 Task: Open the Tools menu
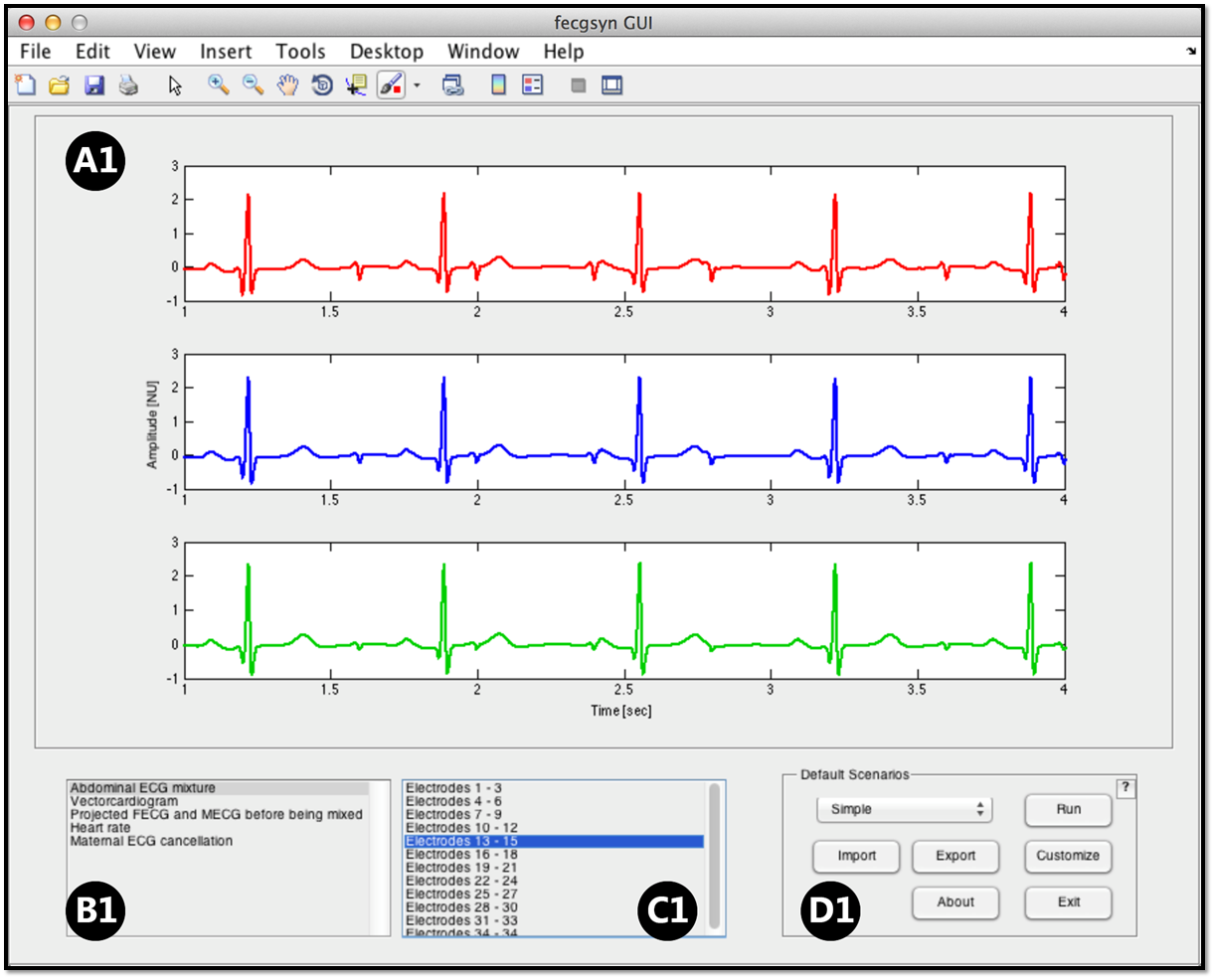300,52
